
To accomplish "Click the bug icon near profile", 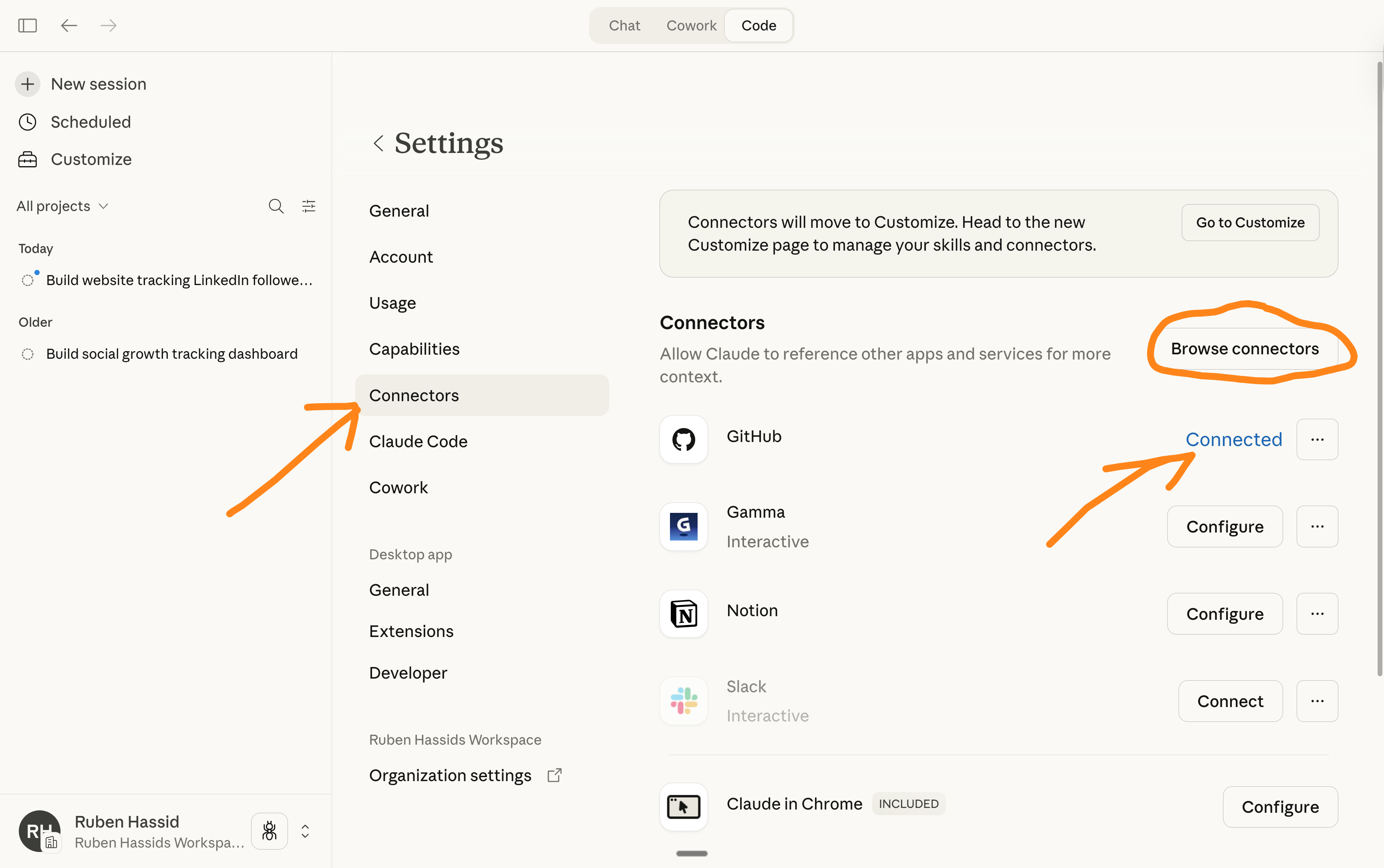I will (x=269, y=831).
